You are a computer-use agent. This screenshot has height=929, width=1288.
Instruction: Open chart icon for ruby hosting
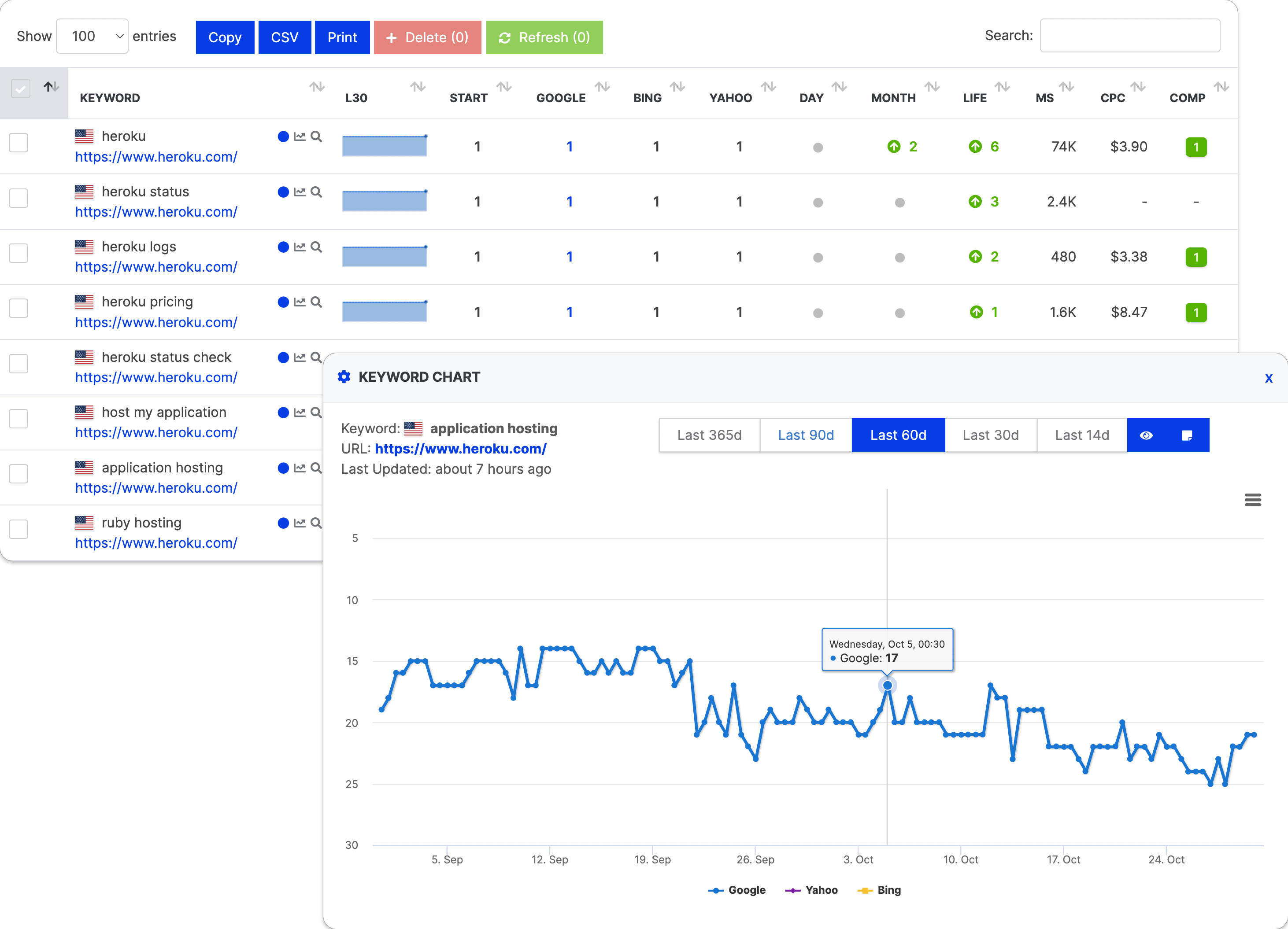(300, 523)
